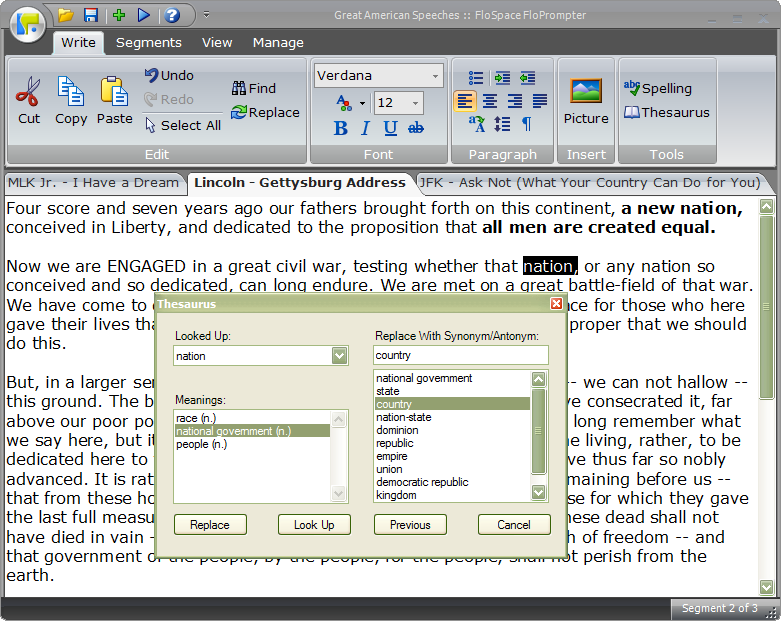
Task: Choose font color with the A icon
Action: click(344, 103)
